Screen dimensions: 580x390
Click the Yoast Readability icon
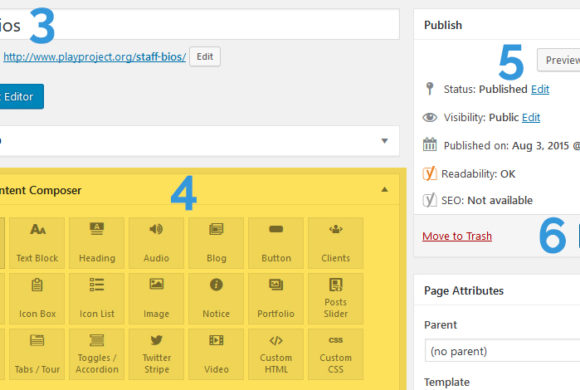point(430,173)
